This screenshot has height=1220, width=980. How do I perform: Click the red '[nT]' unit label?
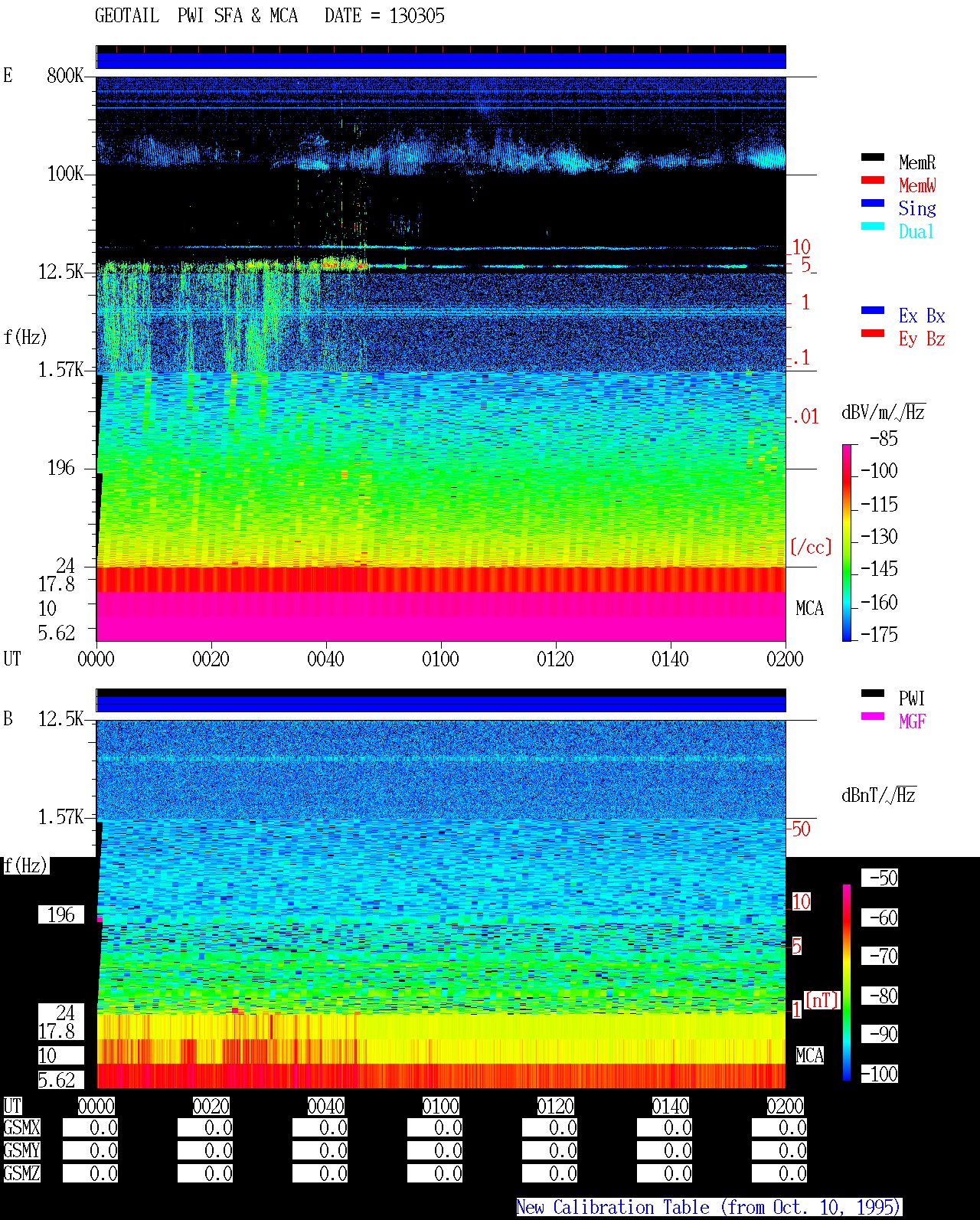tap(822, 999)
